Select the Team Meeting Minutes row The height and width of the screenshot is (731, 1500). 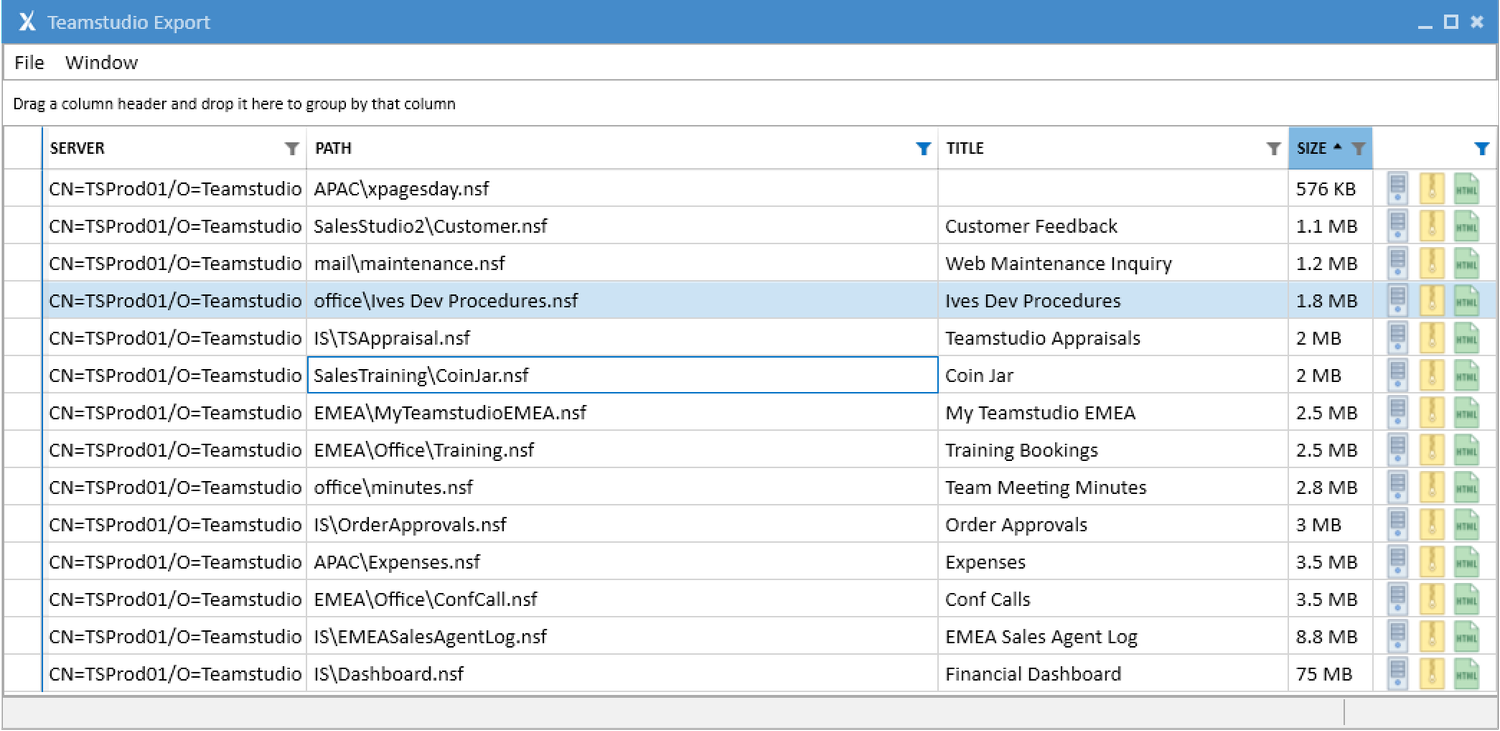click(600, 487)
